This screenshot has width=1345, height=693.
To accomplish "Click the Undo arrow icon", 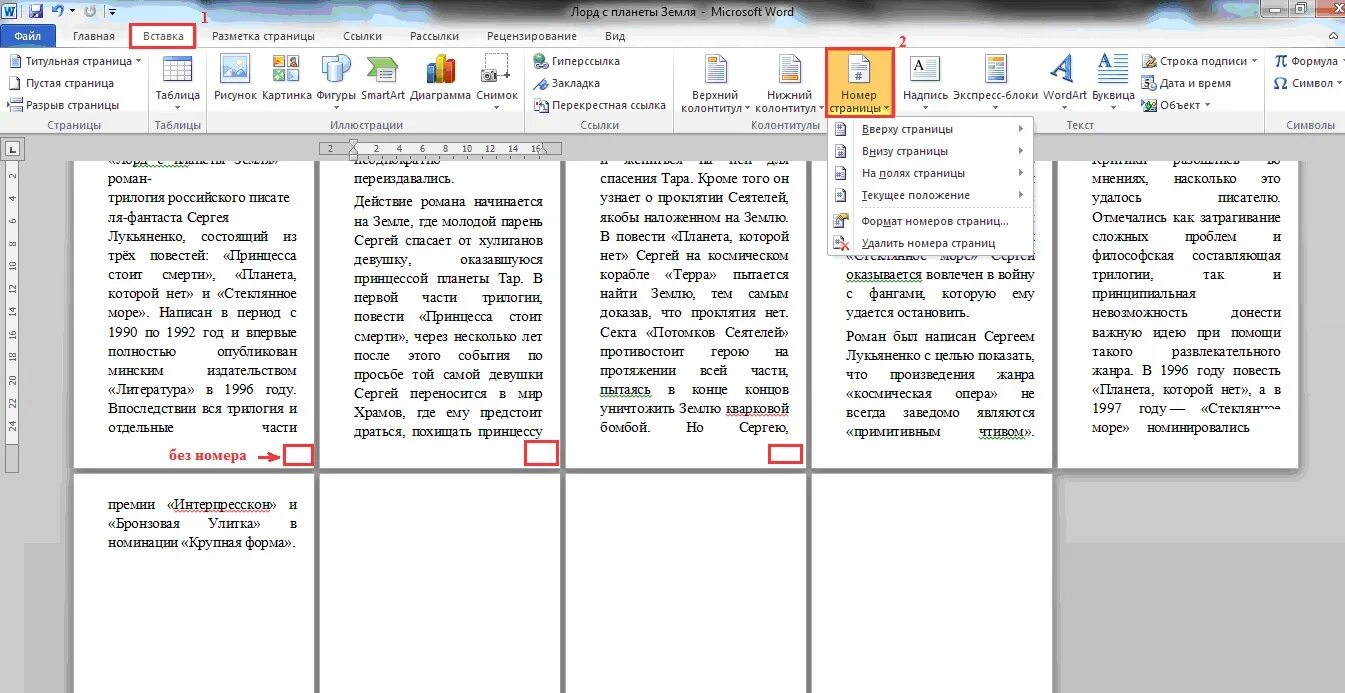I will pos(58,12).
